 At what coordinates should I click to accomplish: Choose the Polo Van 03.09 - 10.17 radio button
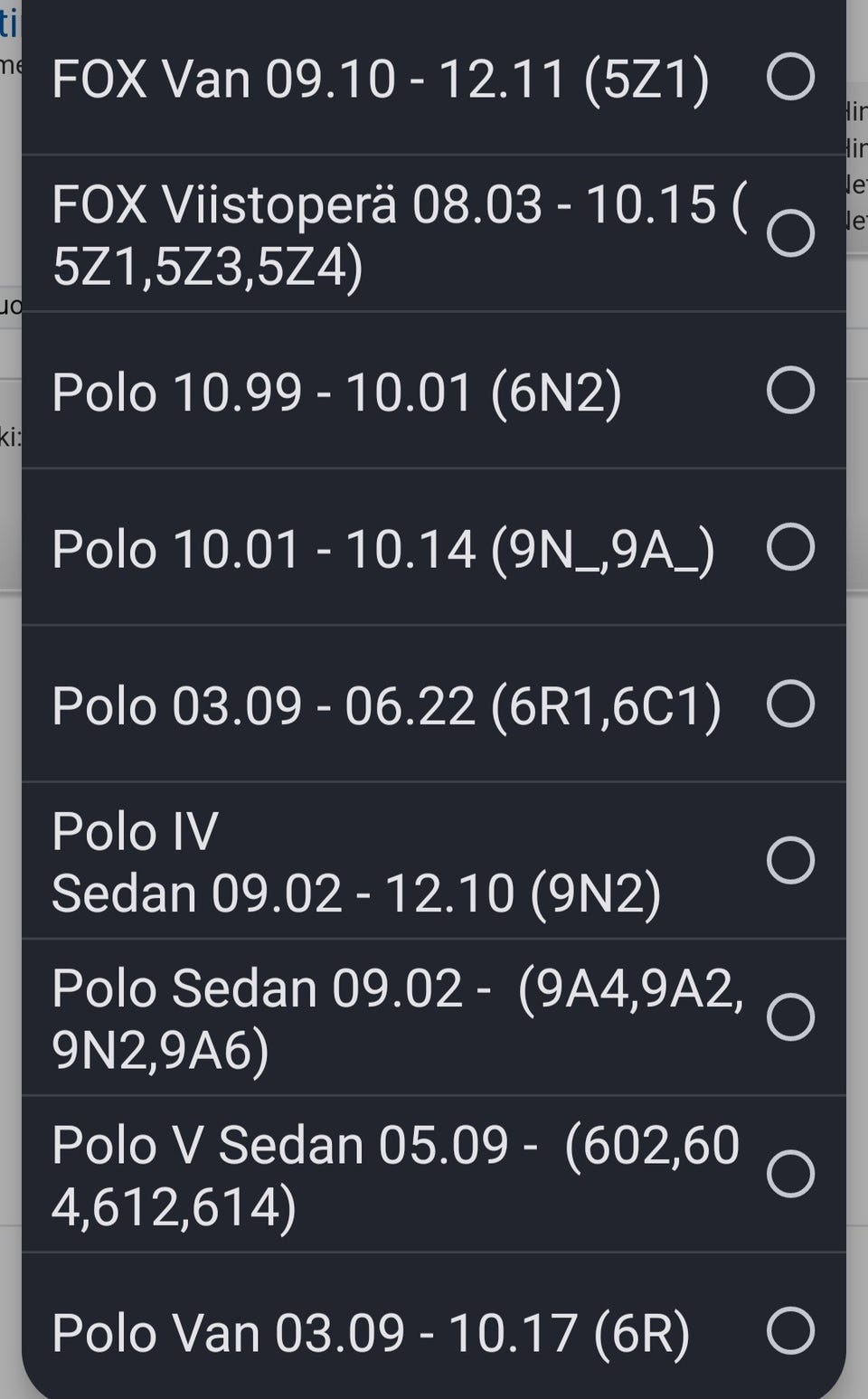[x=790, y=1330]
